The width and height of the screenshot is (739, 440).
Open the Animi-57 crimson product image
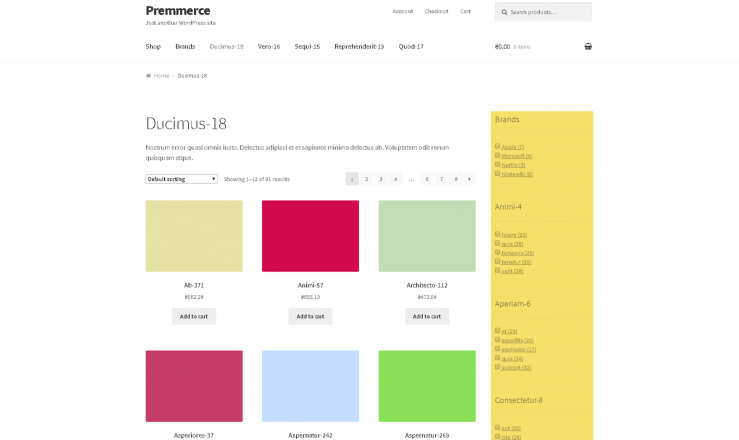(311, 236)
